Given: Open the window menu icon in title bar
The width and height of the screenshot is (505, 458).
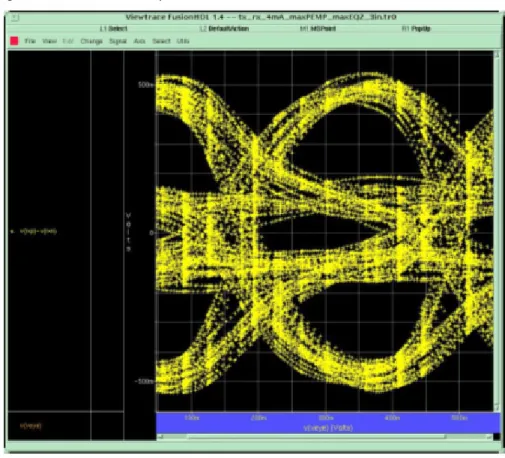Looking at the screenshot, I should coord(15,17).
